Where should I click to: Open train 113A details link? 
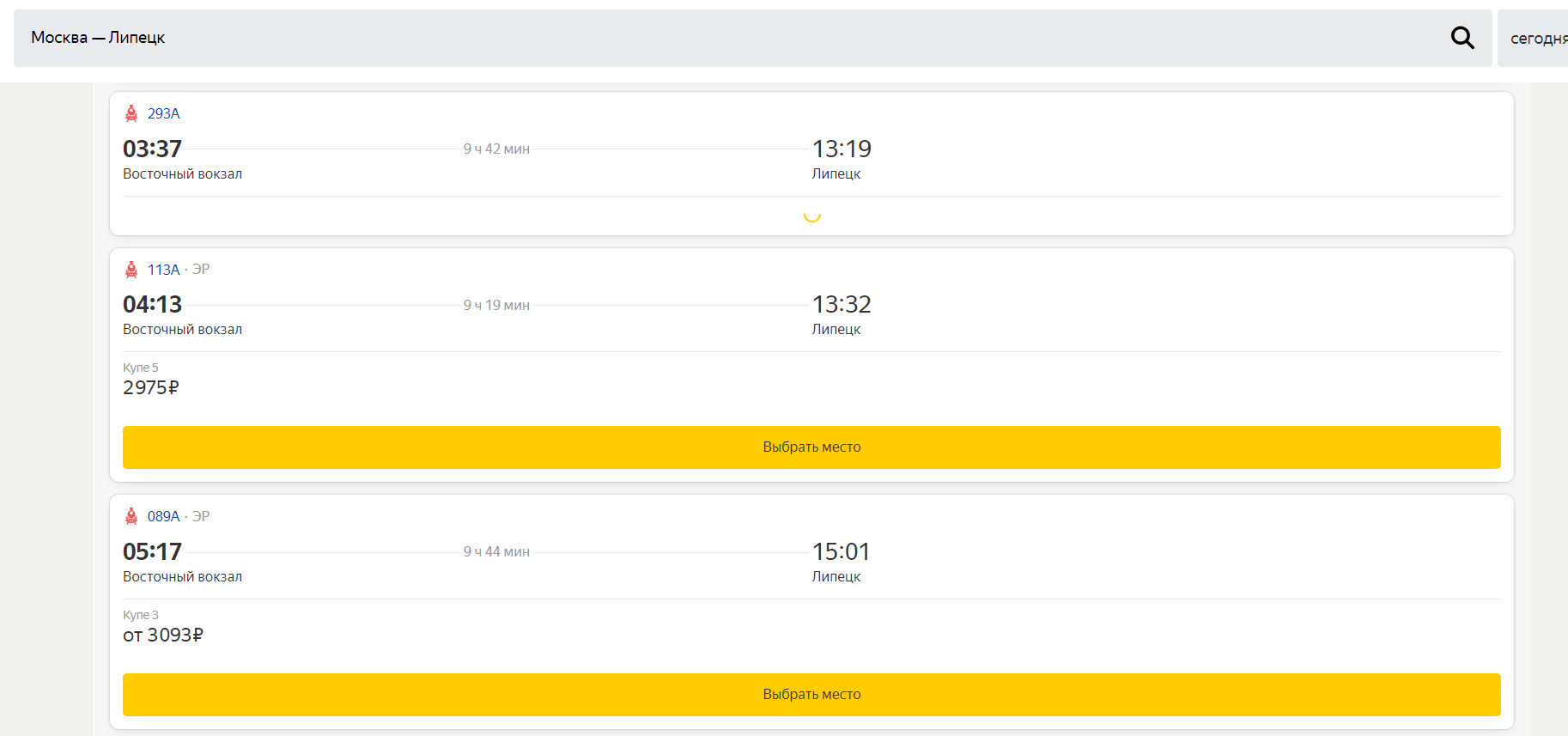click(163, 270)
